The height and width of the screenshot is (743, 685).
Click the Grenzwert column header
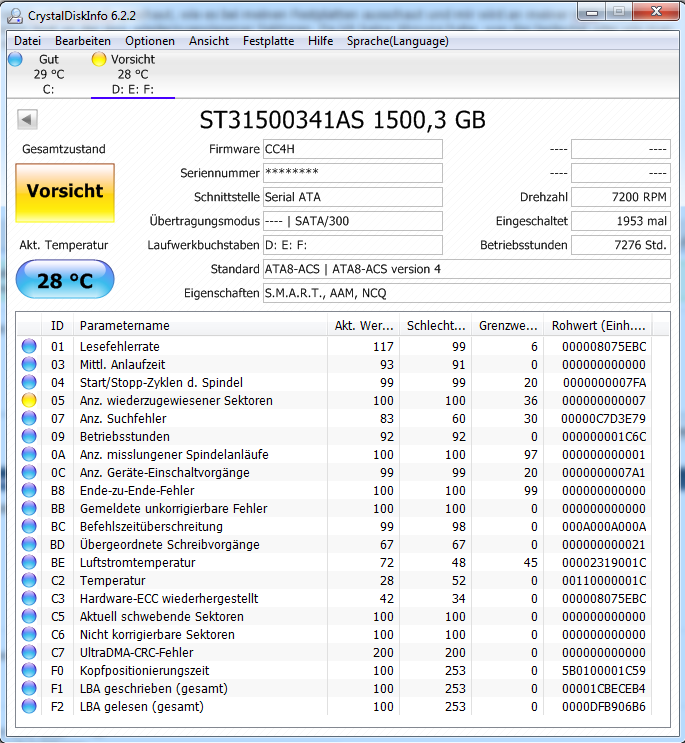click(x=507, y=326)
